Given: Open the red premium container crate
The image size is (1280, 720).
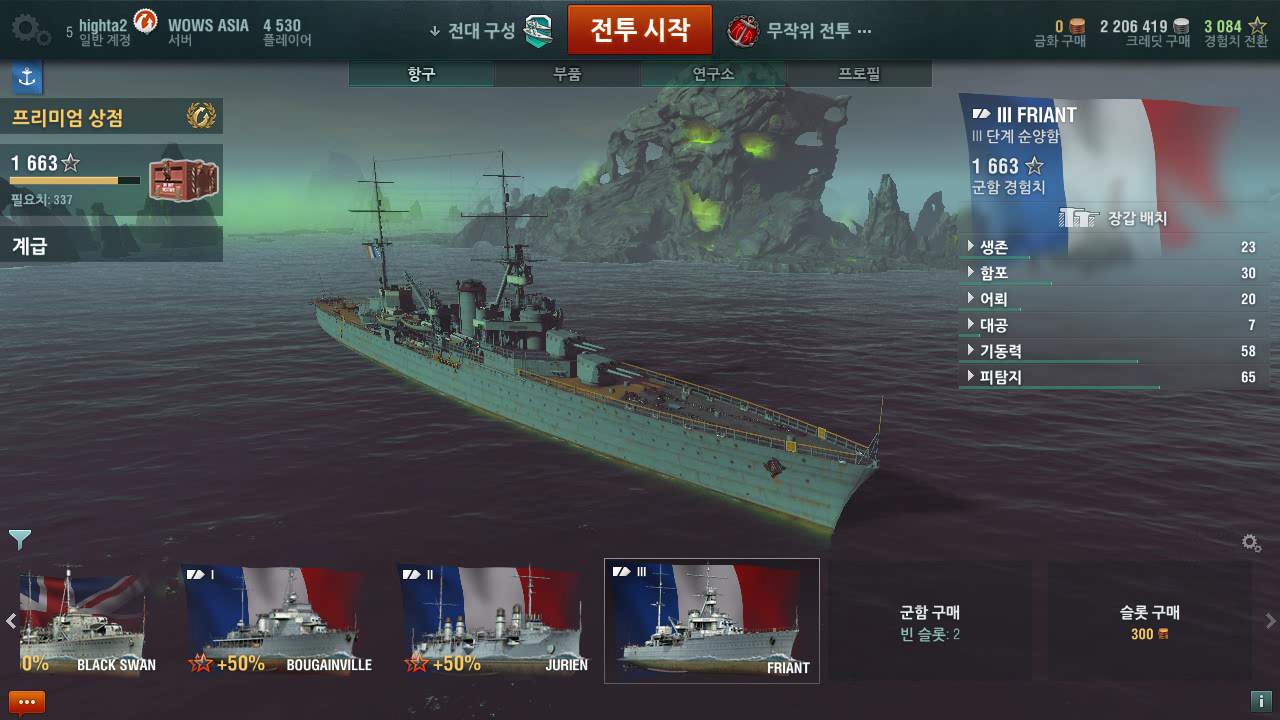Looking at the screenshot, I should tap(184, 179).
